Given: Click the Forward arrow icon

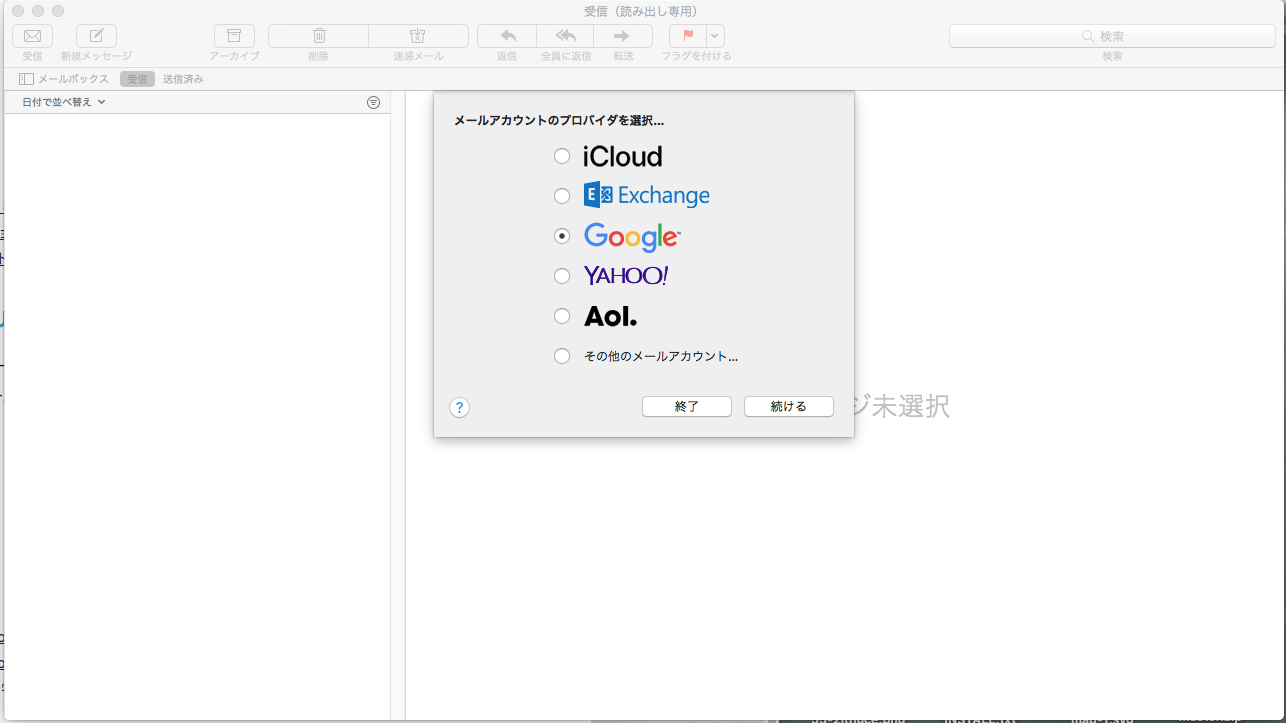Looking at the screenshot, I should pos(623,36).
